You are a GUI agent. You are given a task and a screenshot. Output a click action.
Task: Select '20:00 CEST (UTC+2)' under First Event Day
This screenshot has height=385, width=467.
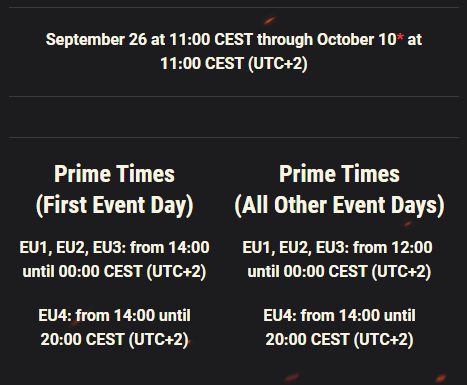tap(114, 340)
